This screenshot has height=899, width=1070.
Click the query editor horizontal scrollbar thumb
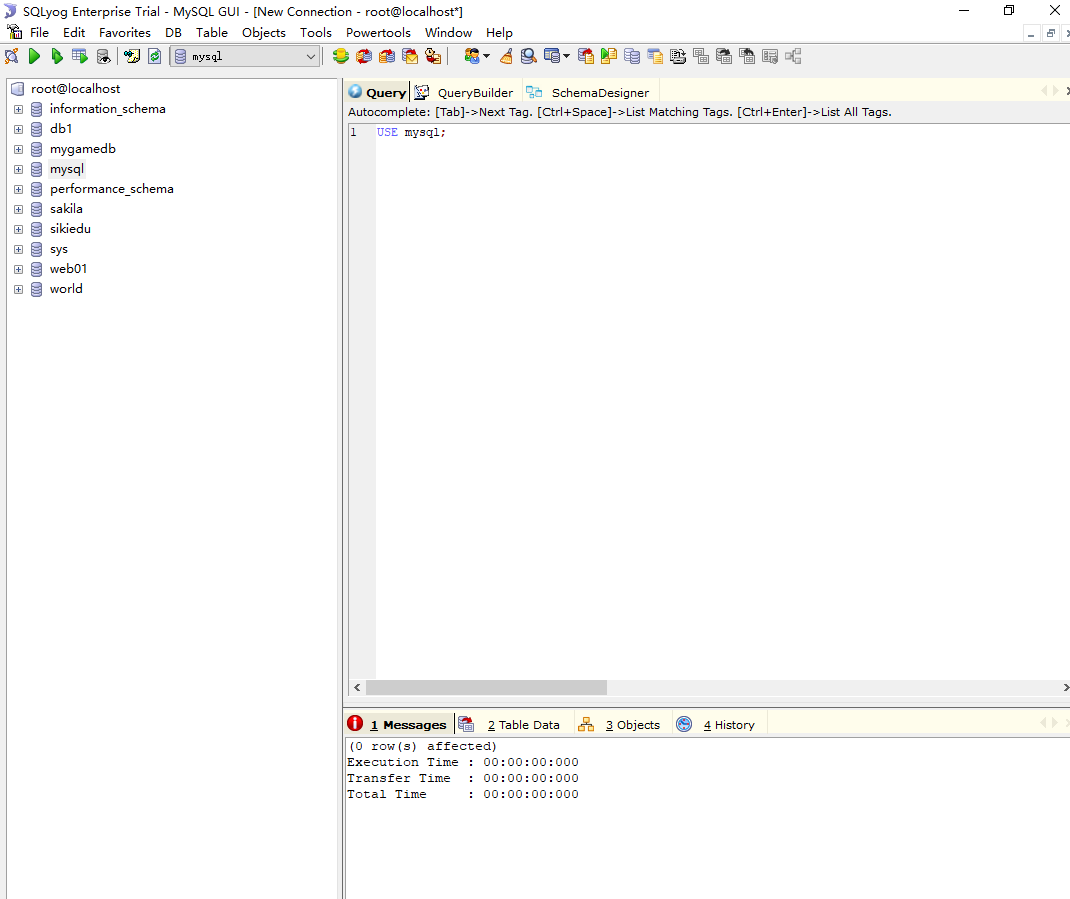click(486, 687)
